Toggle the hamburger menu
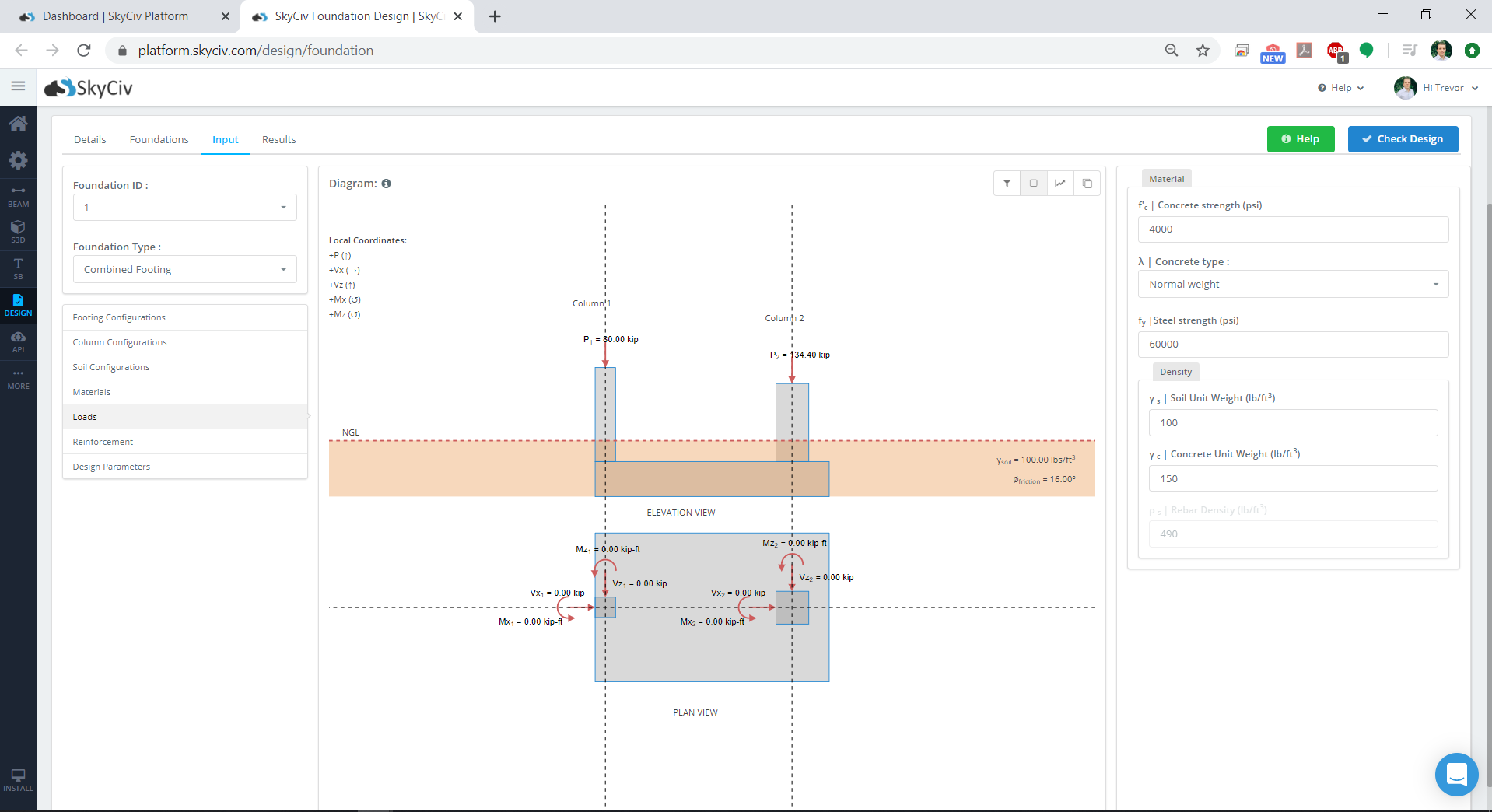Viewport: 1492px width, 812px height. point(18,86)
